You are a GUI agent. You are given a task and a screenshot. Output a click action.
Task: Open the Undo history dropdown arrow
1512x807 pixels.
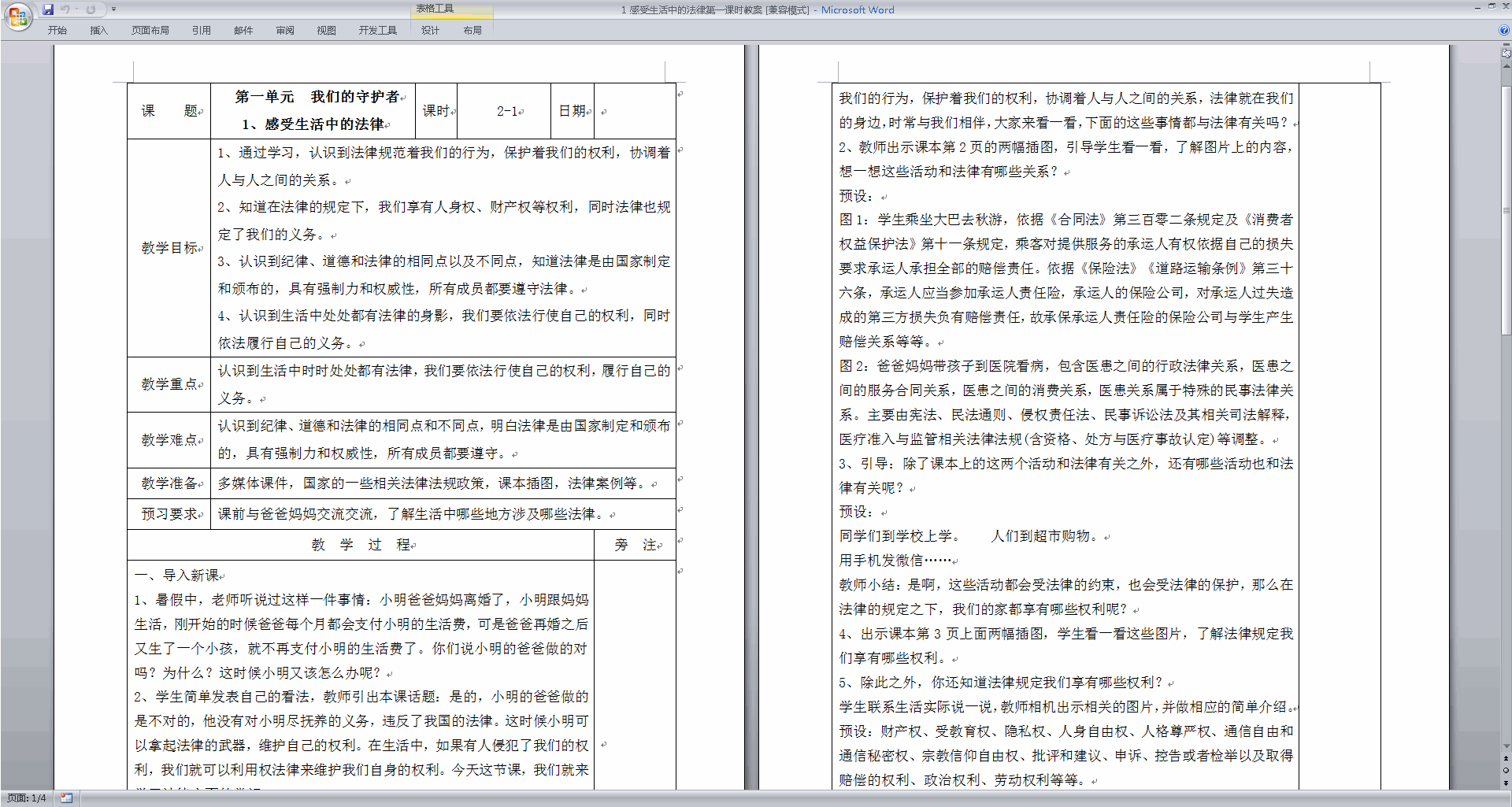click(76, 9)
